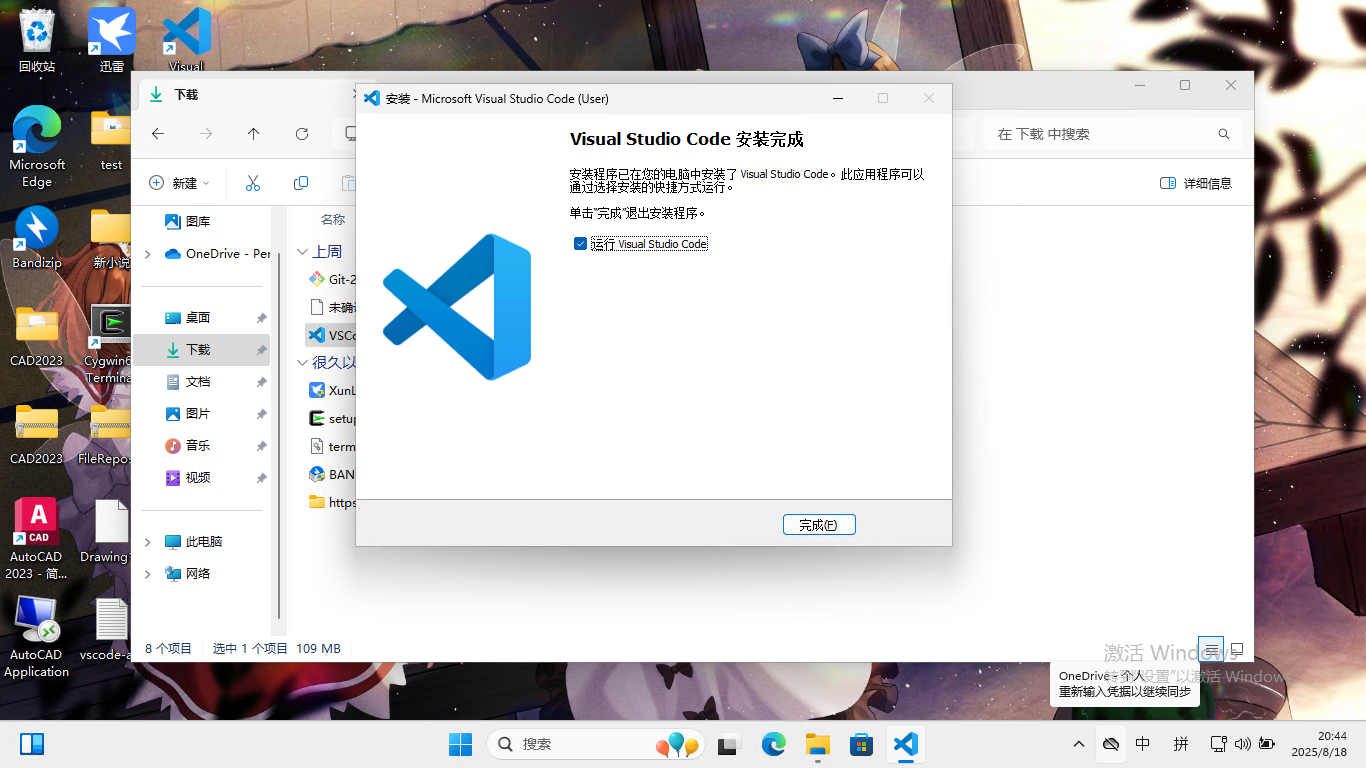Image resolution: width=1366 pixels, height=768 pixels.
Task: Click the cut scissors icon
Action: tap(253, 183)
